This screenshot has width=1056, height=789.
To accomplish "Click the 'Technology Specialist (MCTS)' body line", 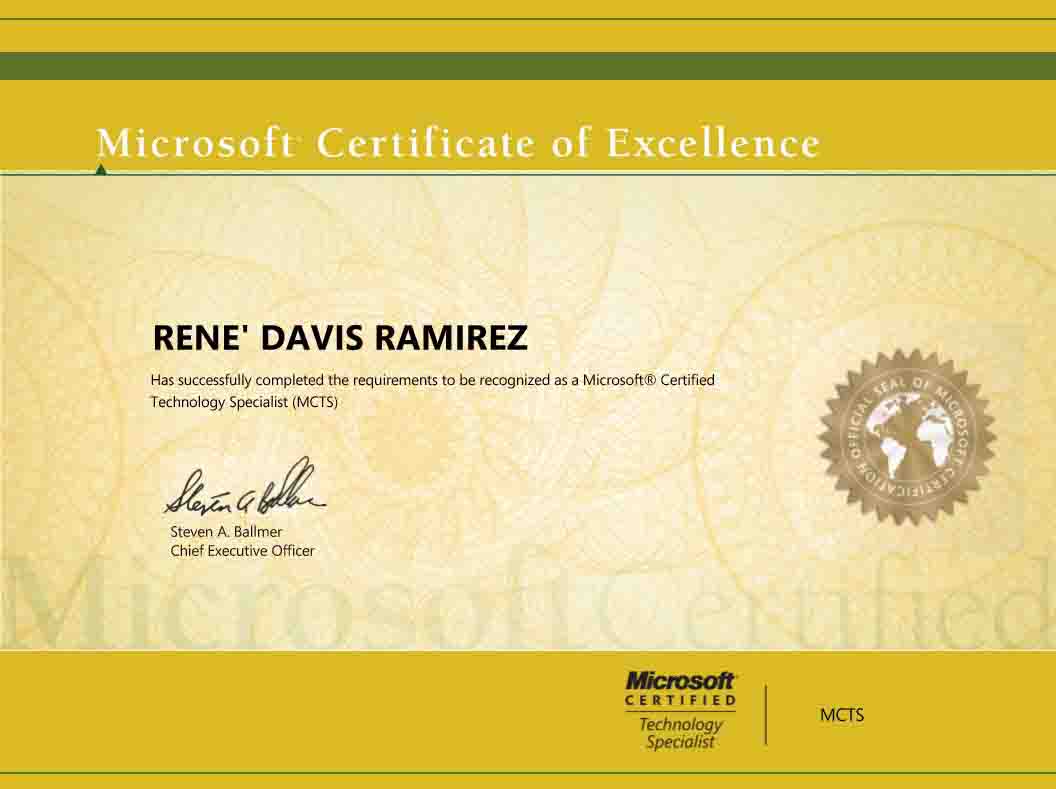I will coord(244,402).
